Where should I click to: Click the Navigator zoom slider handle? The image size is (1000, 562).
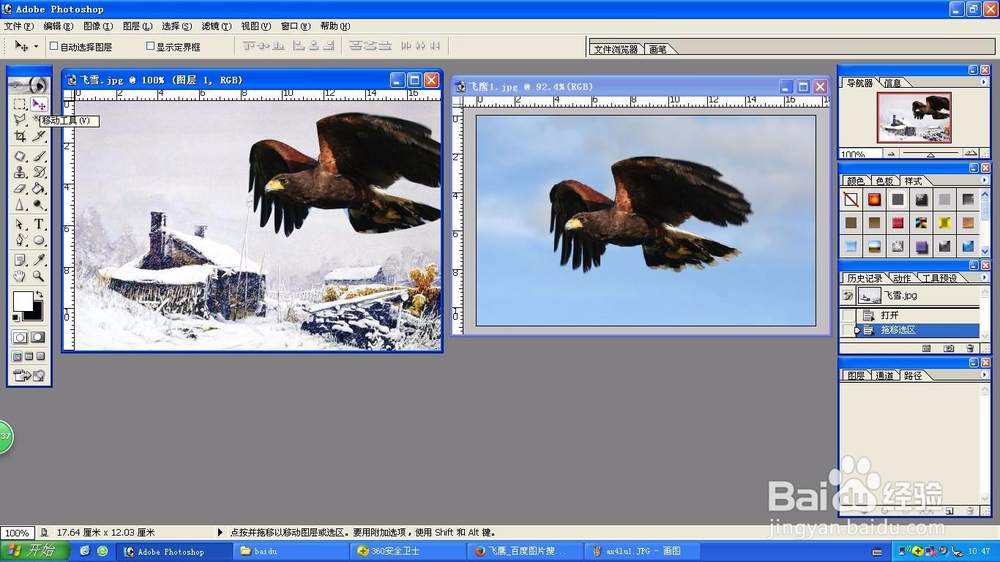pos(930,154)
